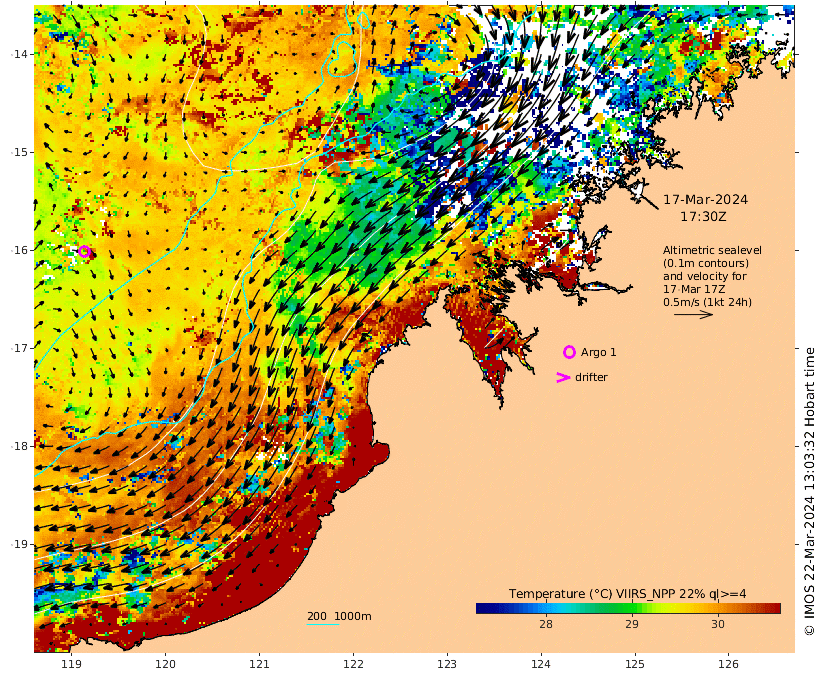Click the 'and velocity for' text line
This screenshot has width=820, height=680.
click(x=705, y=276)
